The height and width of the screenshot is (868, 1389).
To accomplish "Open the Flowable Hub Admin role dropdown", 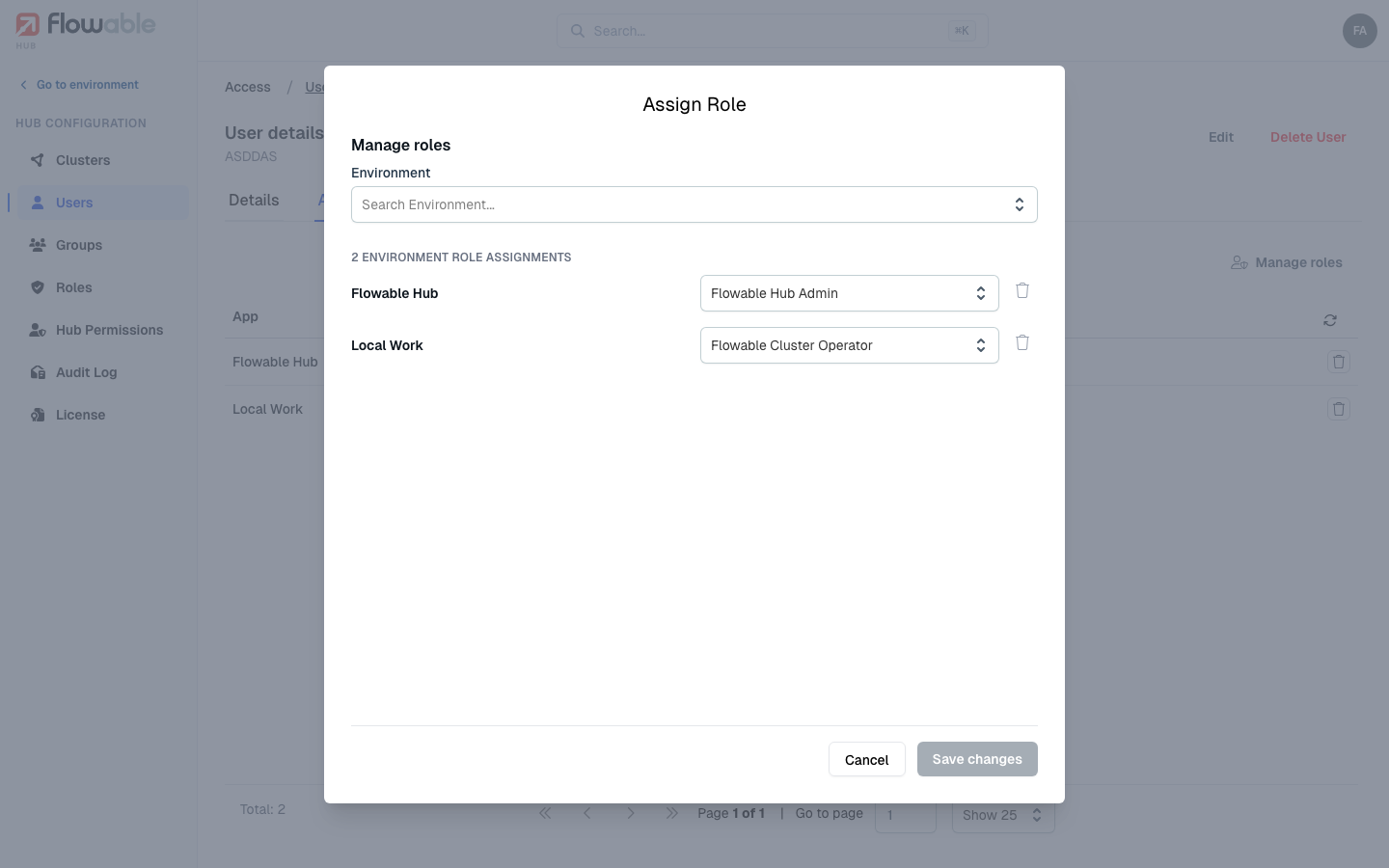I will point(849,293).
